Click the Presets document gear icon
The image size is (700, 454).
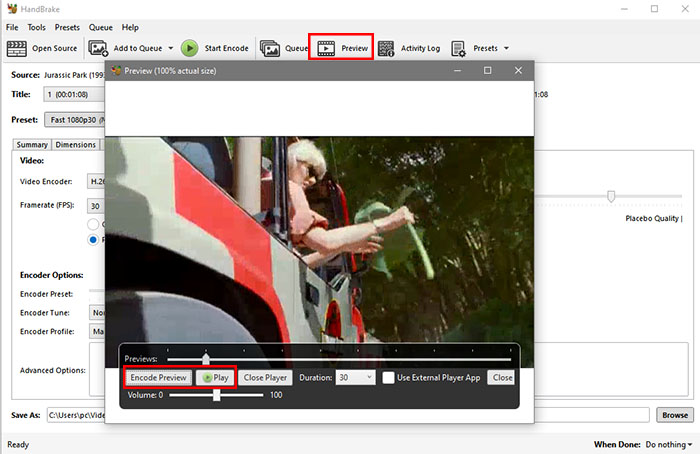[x=458, y=48]
